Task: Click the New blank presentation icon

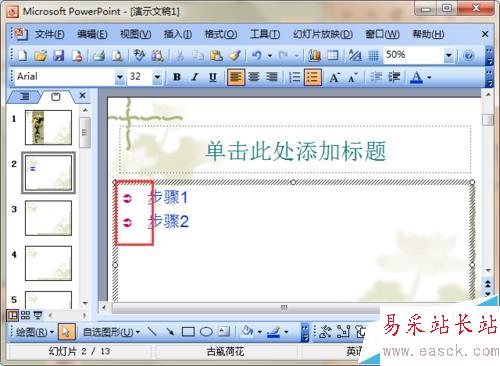Action: (x=22, y=55)
